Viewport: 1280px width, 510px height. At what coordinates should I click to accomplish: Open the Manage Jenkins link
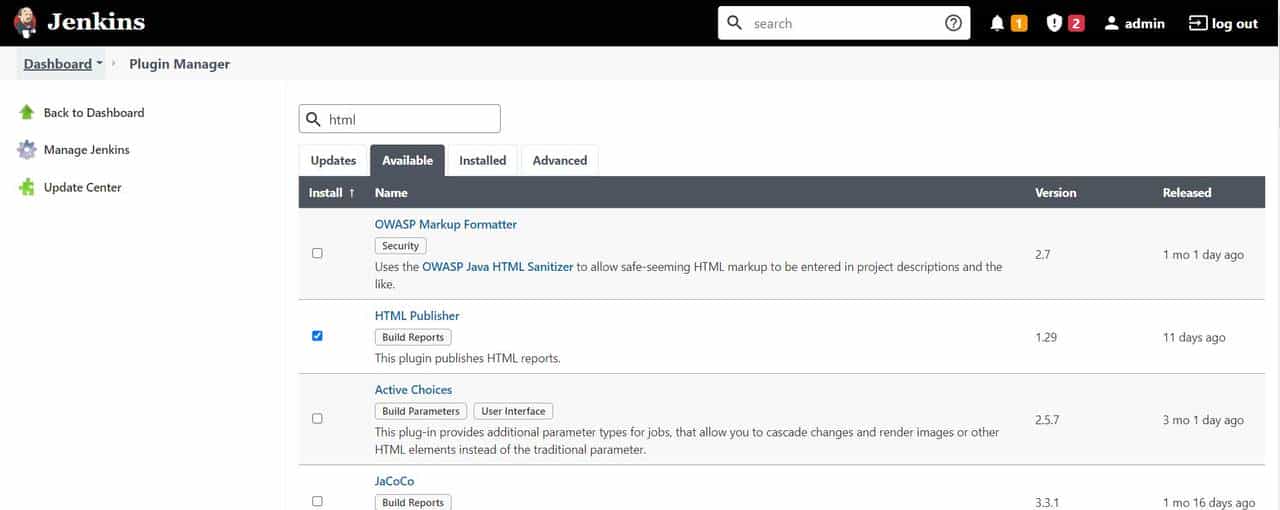(x=87, y=150)
